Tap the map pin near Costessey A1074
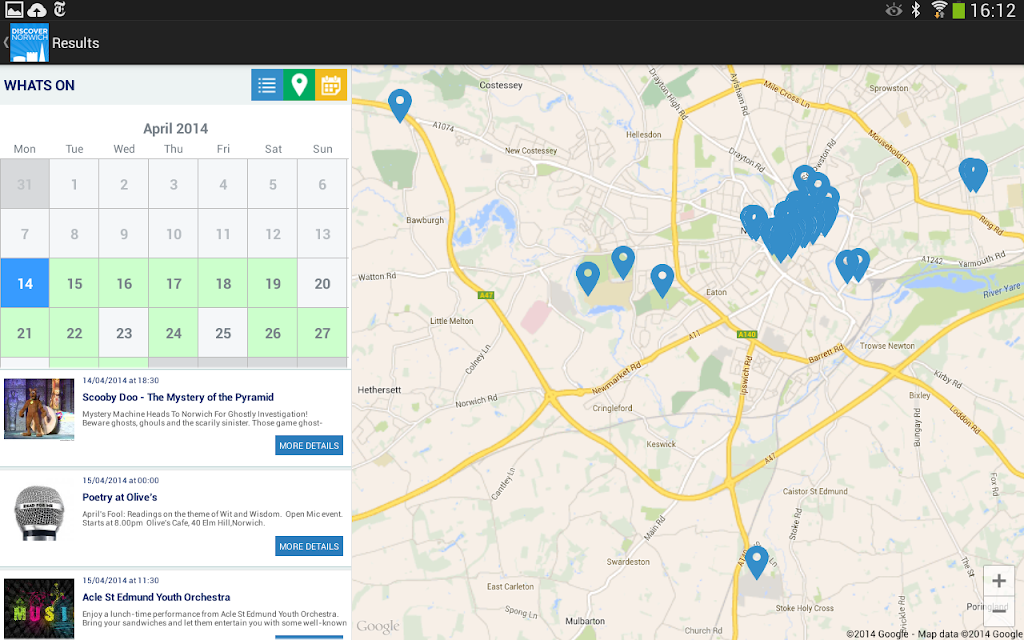 tap(400, 106)
